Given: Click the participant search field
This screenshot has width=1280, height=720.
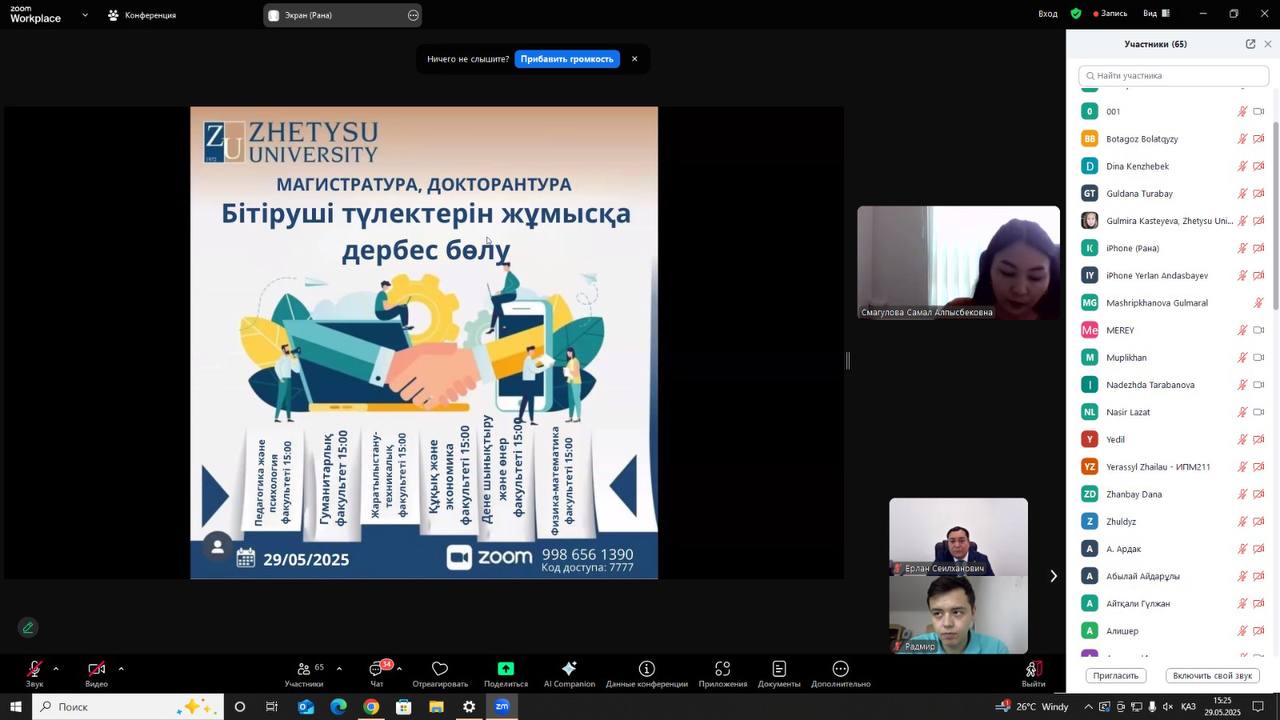Looking at the screenshot, I should (x=1174, y=75).
